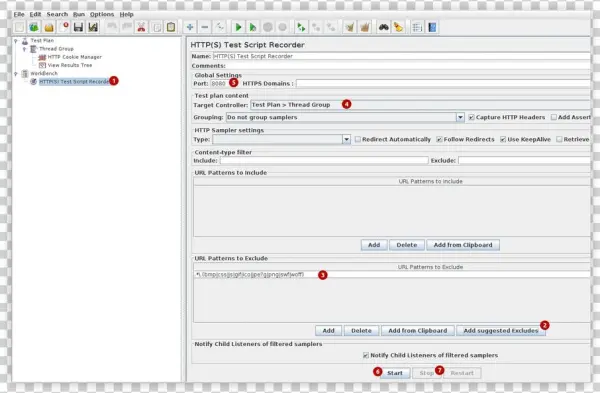Click the Toggle enable/disable toolbar icon
Image resolution: width=600 pixels, height=393 pixels.
pos(220,27)
